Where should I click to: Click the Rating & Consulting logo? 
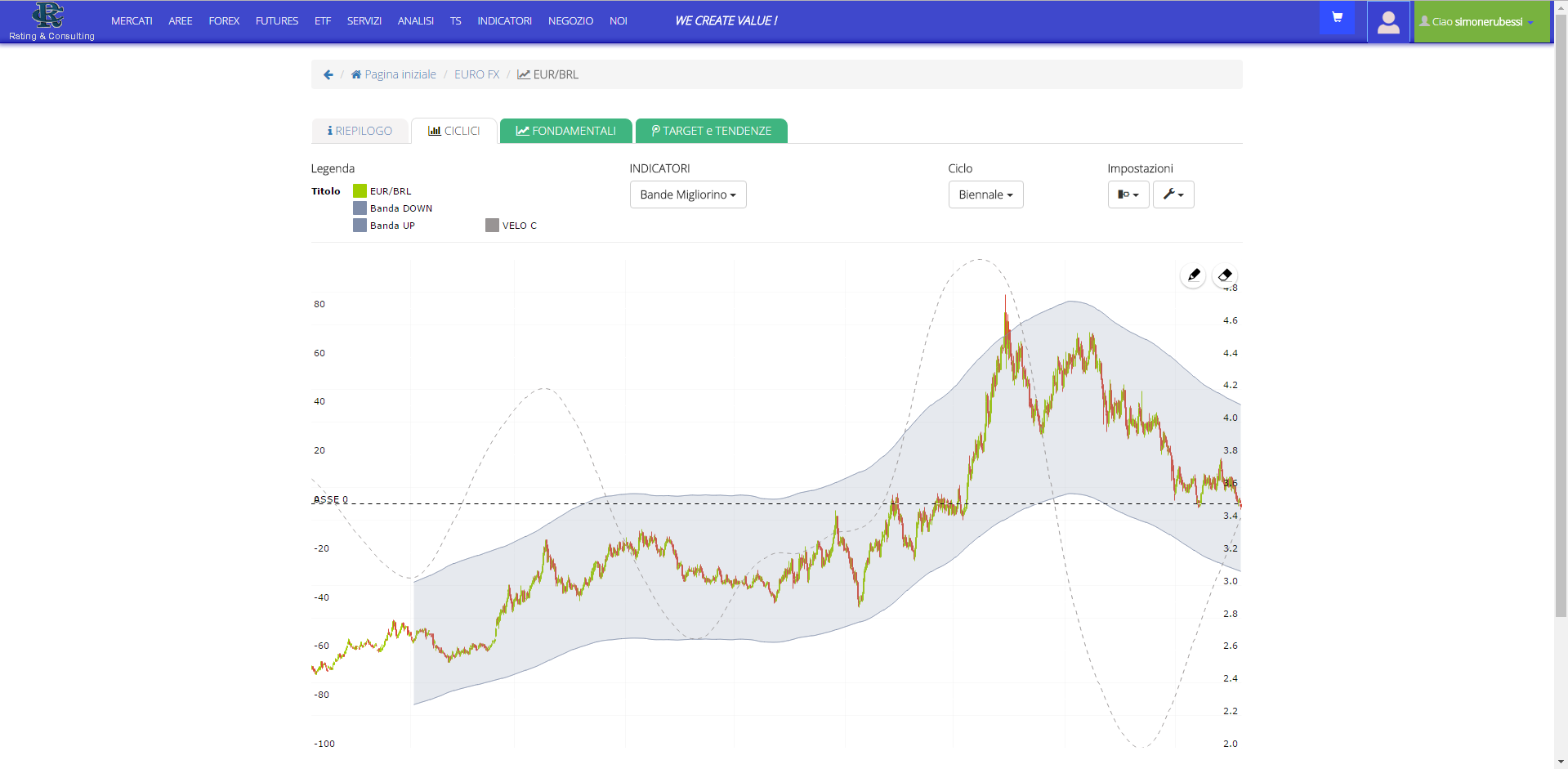51,21
